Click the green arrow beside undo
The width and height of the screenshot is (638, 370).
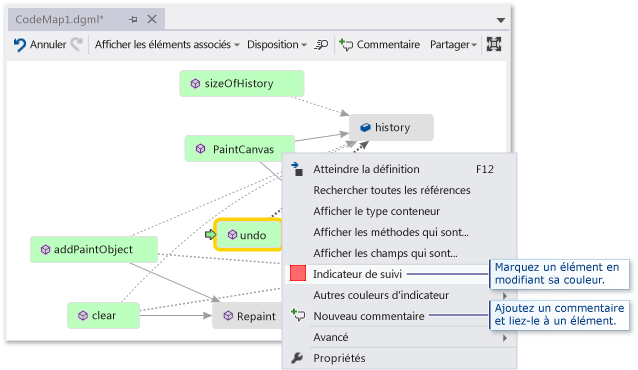[210, 235]
